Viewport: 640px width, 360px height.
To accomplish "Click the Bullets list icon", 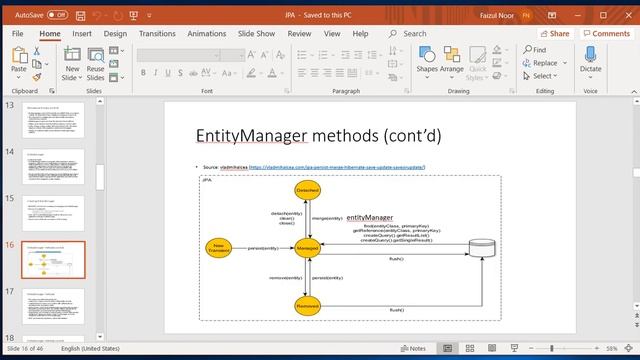I will pos(302,55).
